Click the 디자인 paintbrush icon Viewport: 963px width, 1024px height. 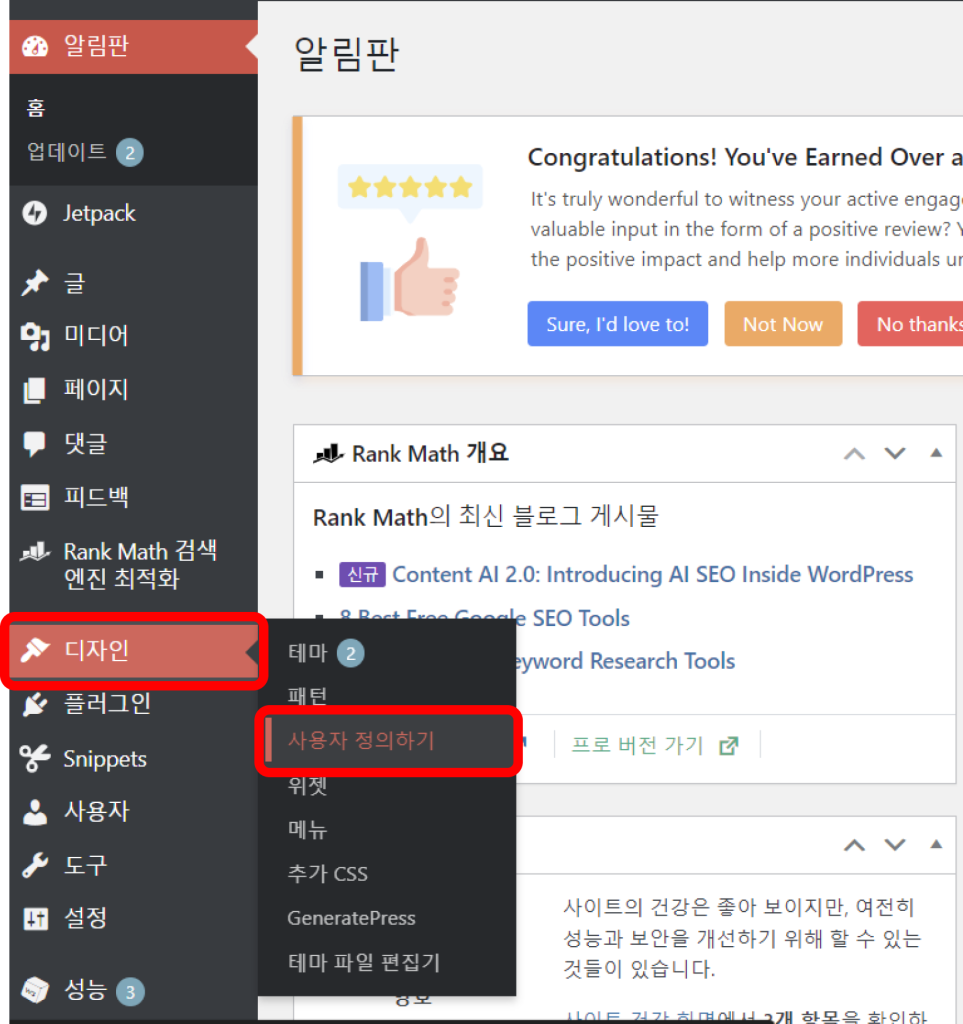click(x=35, y=650)
